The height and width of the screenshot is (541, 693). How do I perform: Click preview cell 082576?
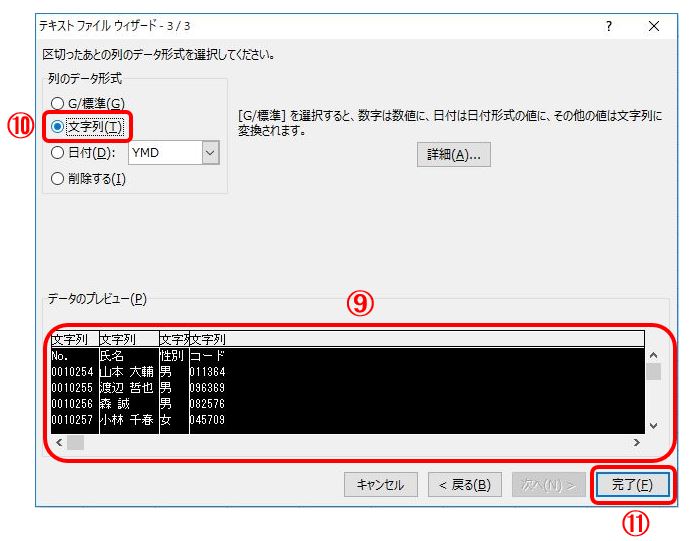click(207, 404)
